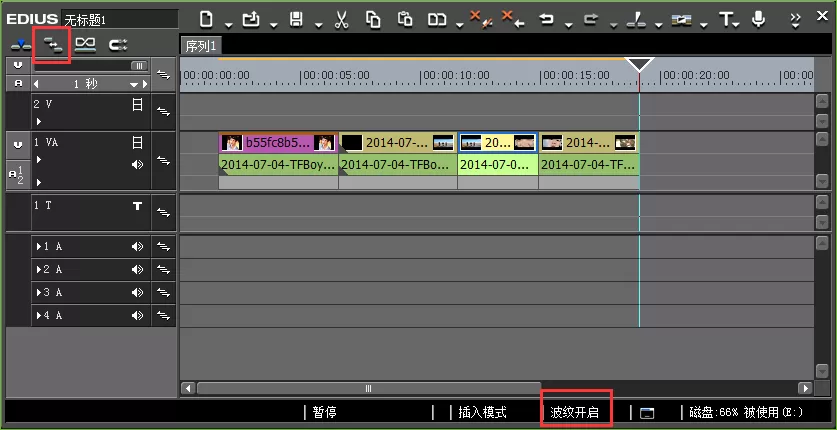The image size is (837, 430).
Task: Increase time scale with the right arrow
Action: tap(145, 84)
